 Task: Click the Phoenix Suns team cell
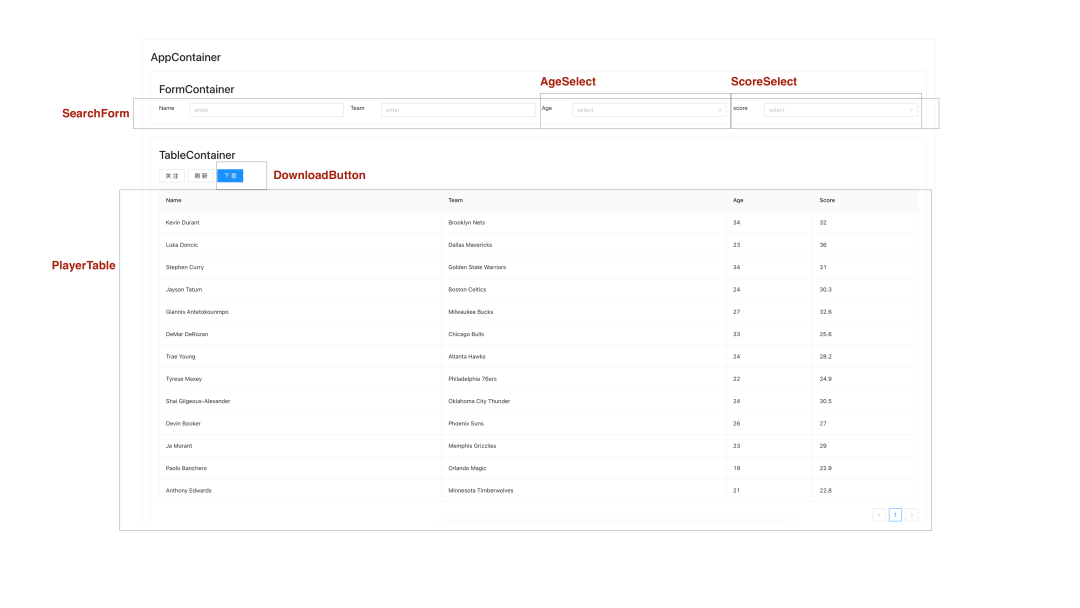[x=584, y=423]
